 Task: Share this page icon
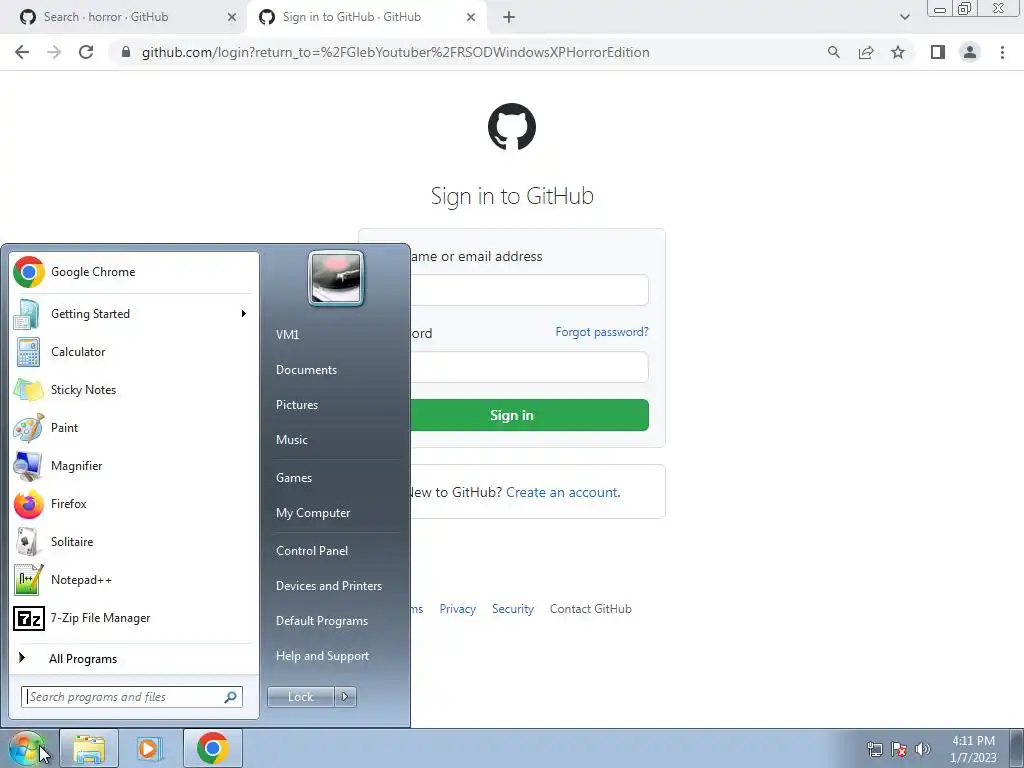pos(866,52)
